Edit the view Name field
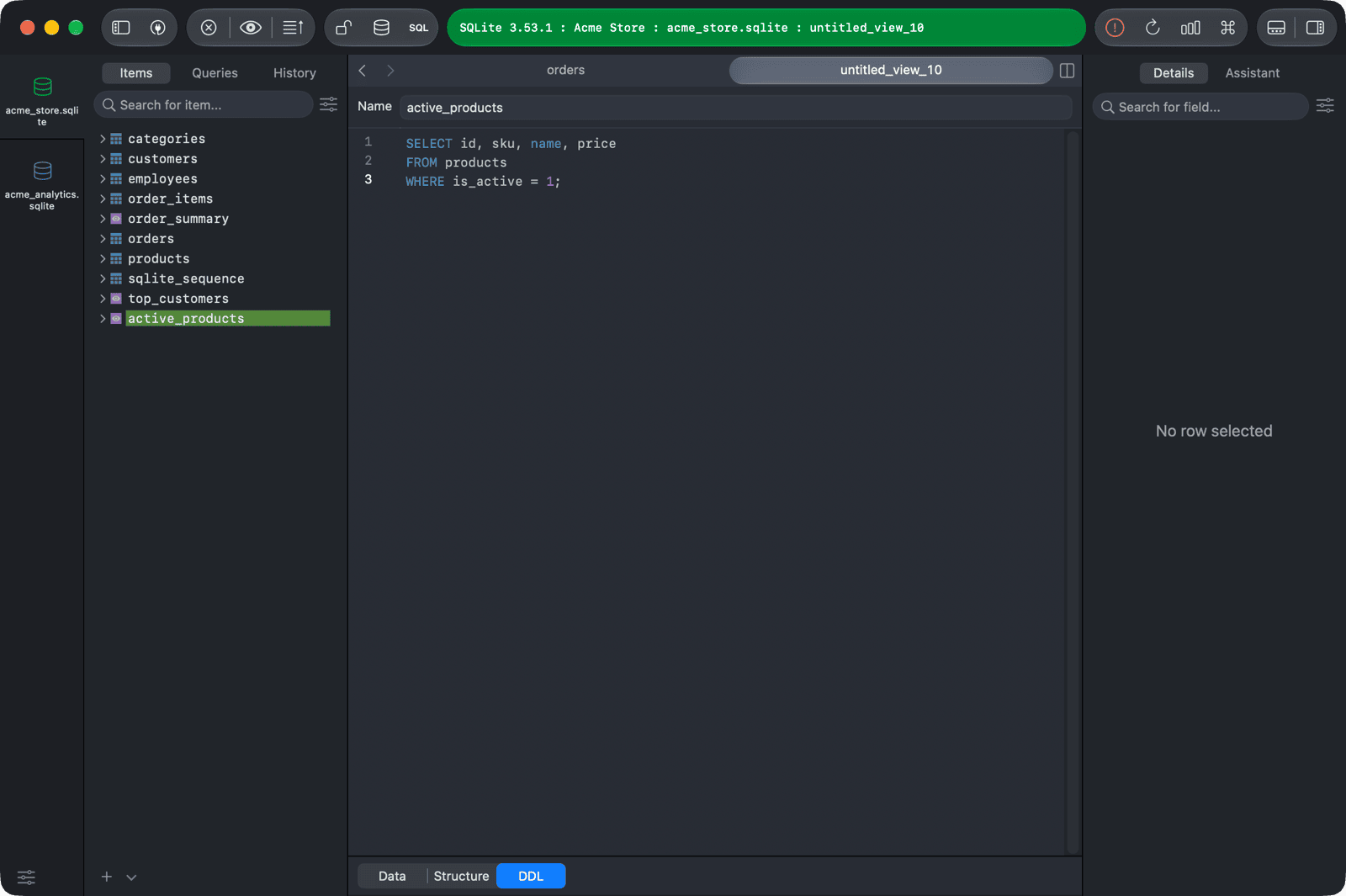The height and width of the screenshot is (896, 1346). [x=736, y=108]
